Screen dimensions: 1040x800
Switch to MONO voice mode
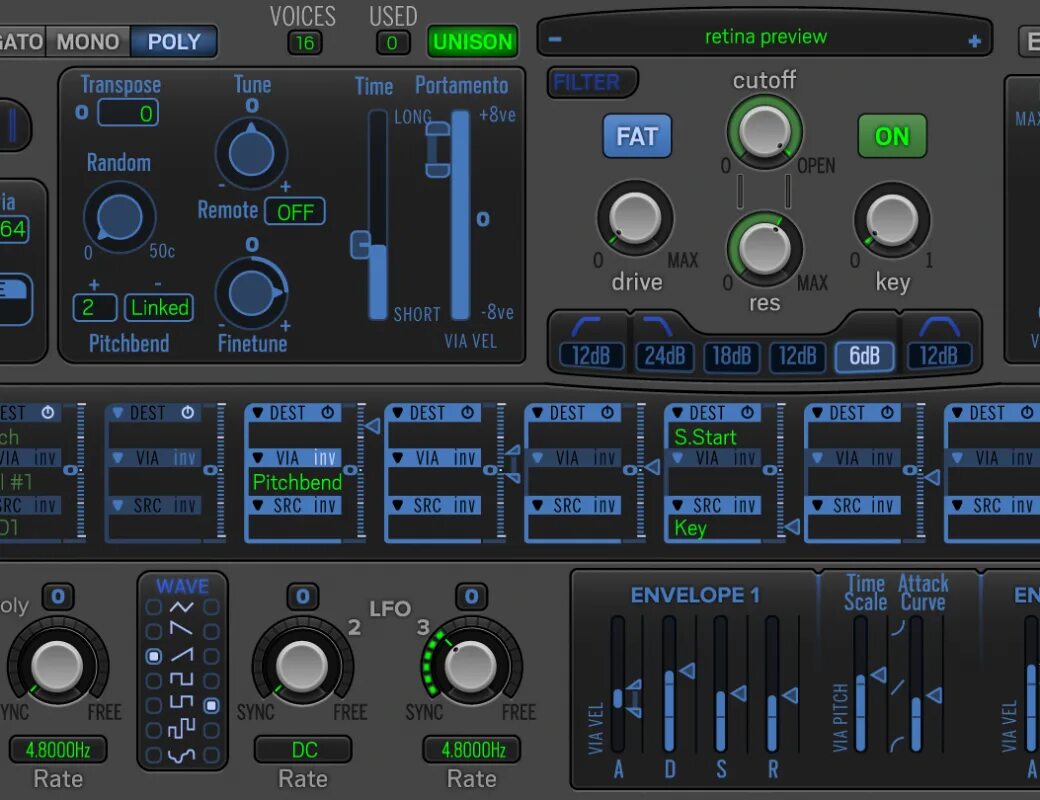(x=88, y=42)
